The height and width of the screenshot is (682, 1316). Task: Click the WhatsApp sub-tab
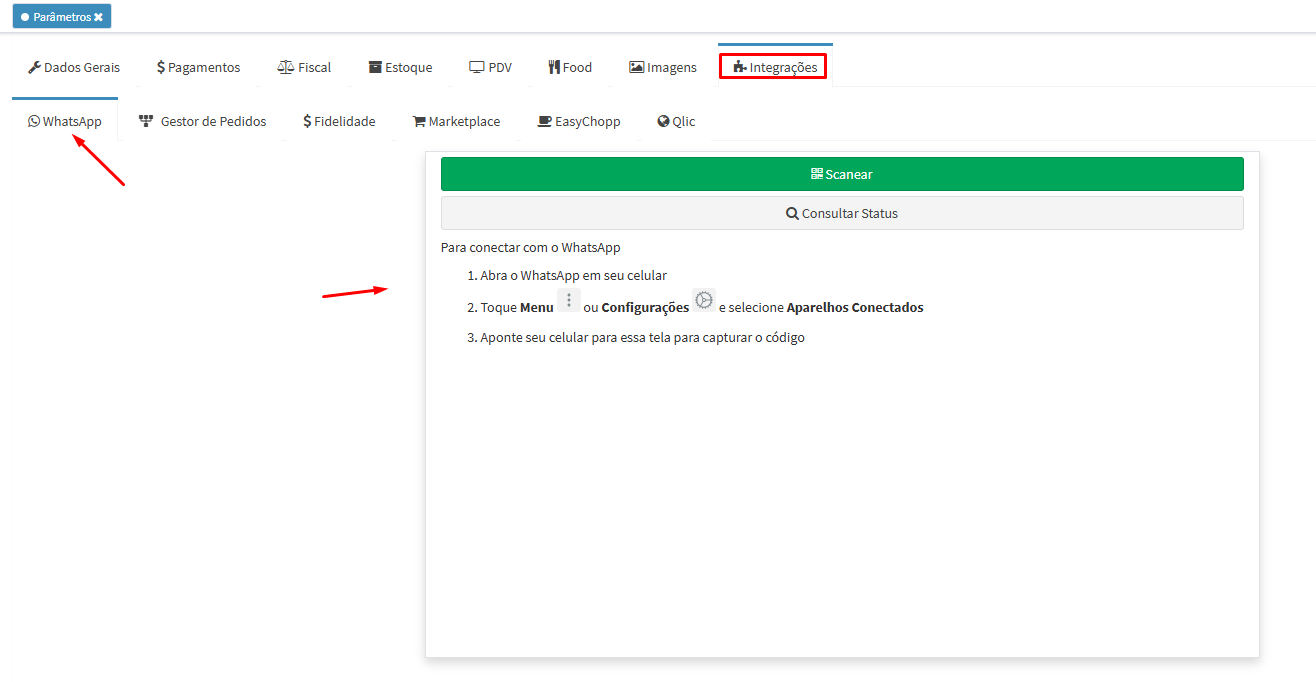(65, 121)
